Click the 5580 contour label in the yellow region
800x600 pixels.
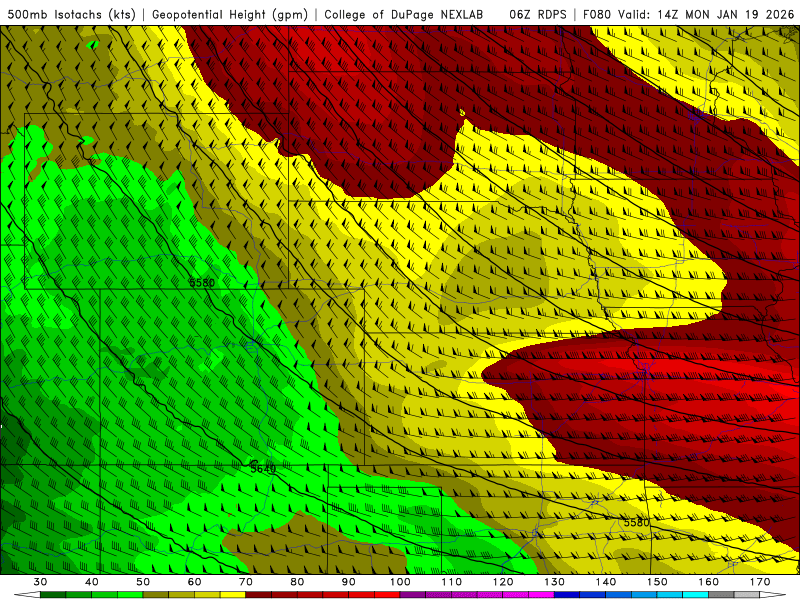pyautogui.click(x=637, y=522)
